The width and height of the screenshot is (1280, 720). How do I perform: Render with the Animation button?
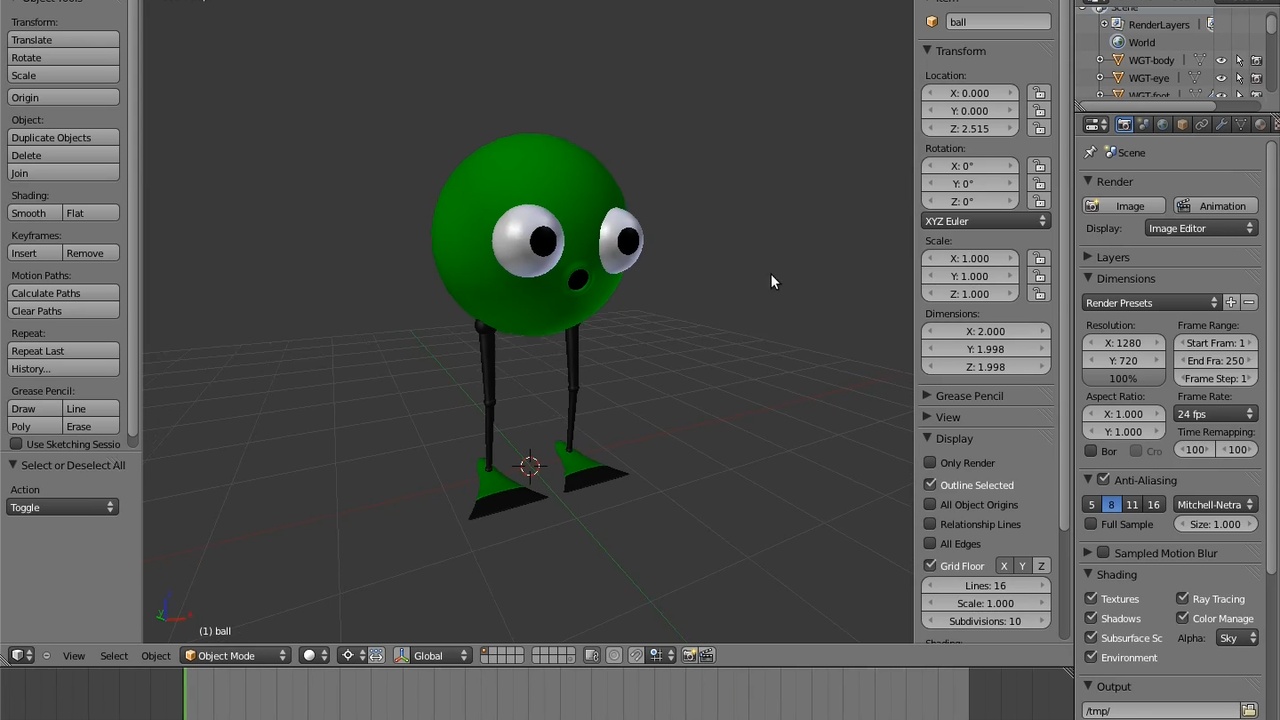pos(1215,206)
